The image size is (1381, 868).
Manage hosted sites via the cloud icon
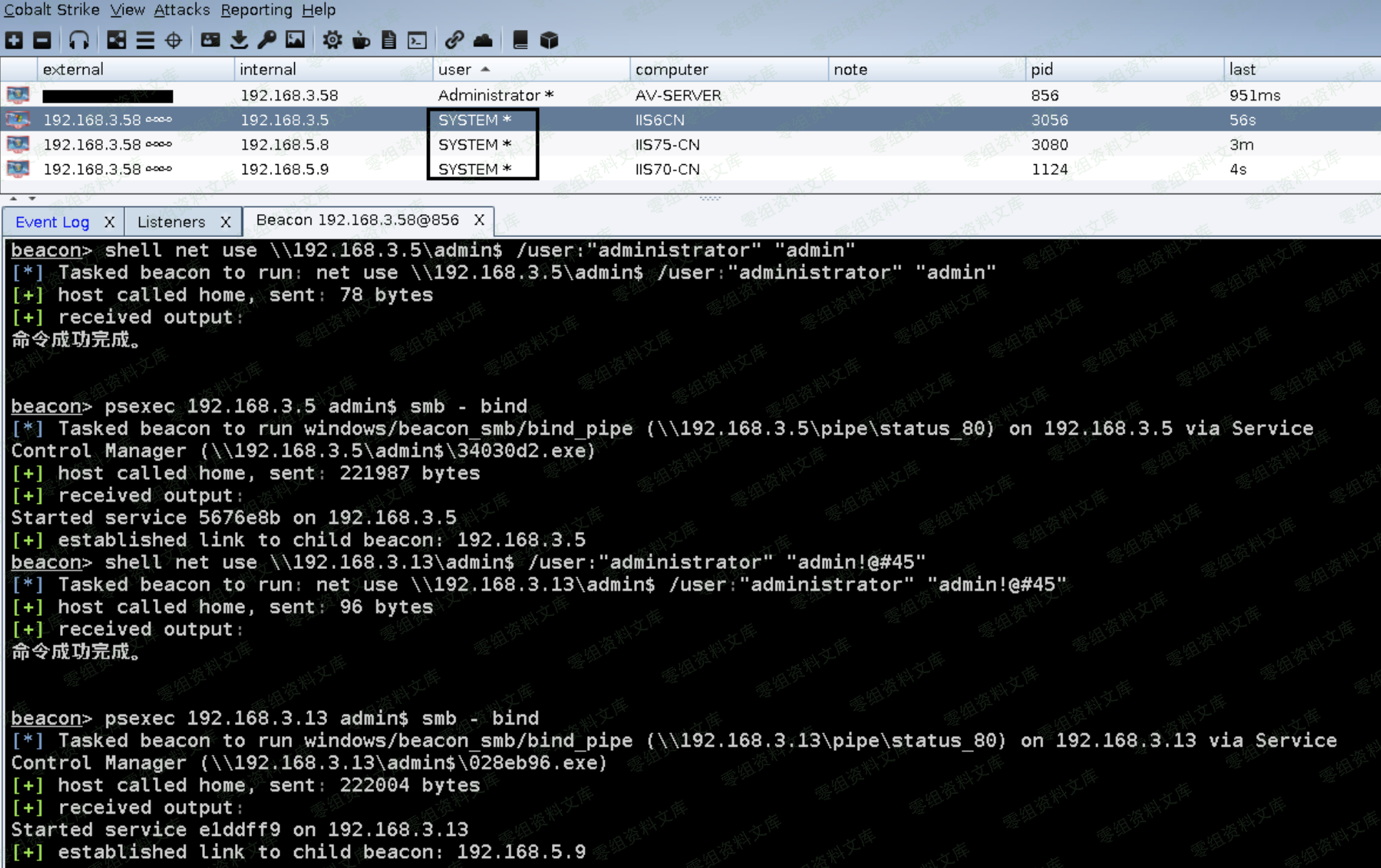pyautogui.click(x=483, y=40)
